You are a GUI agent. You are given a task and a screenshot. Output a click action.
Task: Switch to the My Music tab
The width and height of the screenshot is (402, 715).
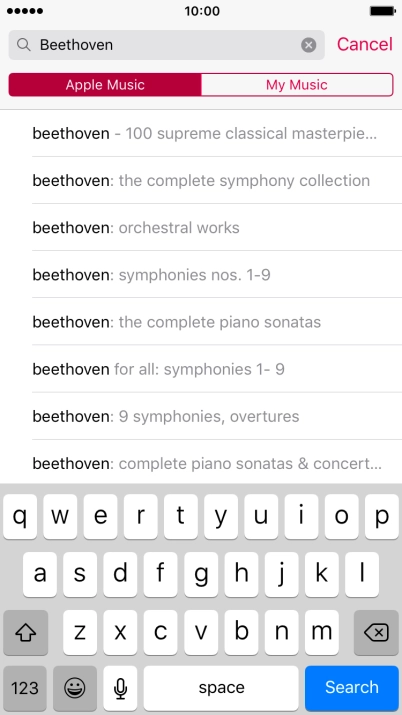[297, 85]
